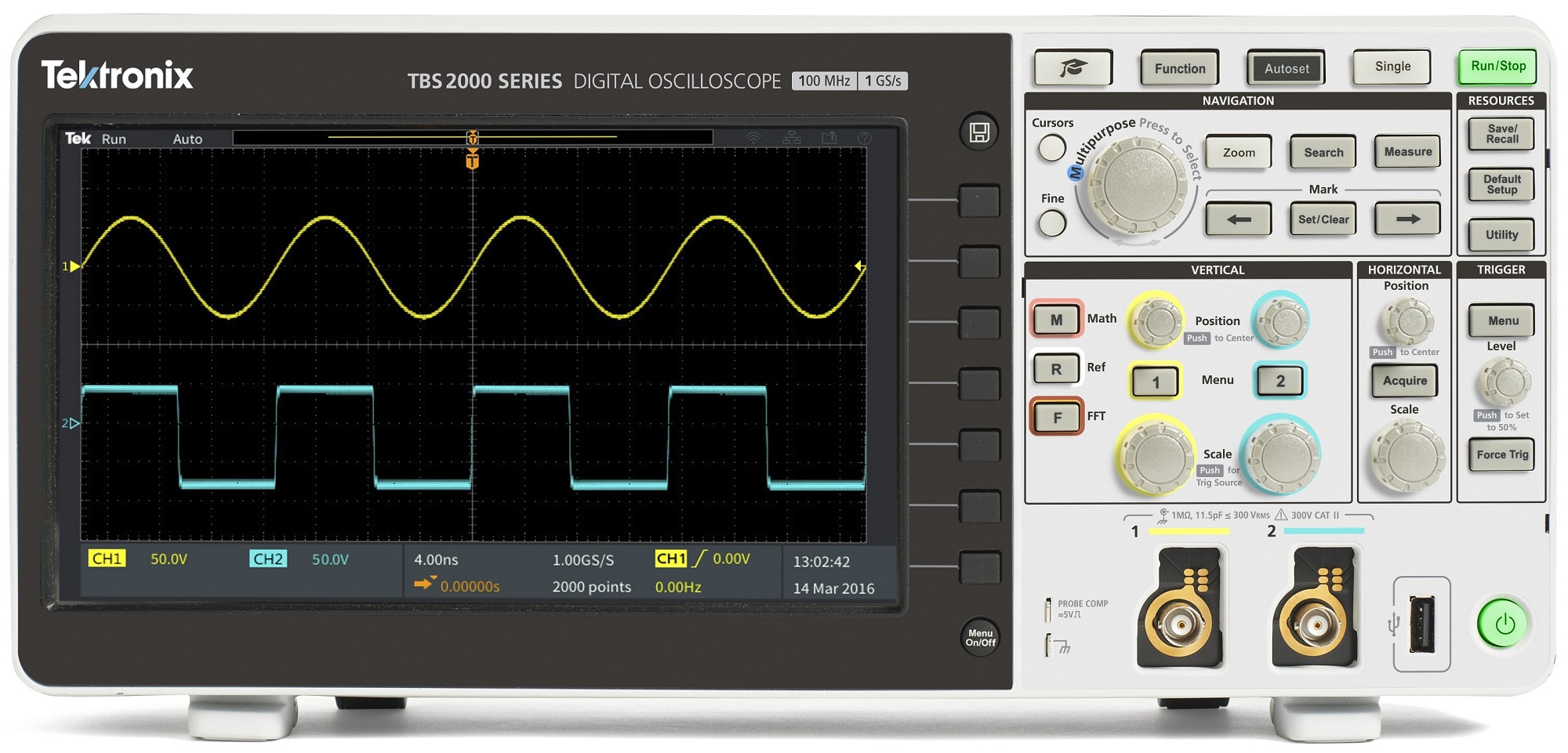Click the network status icon on screen
This screenshot has height=753, width=1568.
pos(792,139)
